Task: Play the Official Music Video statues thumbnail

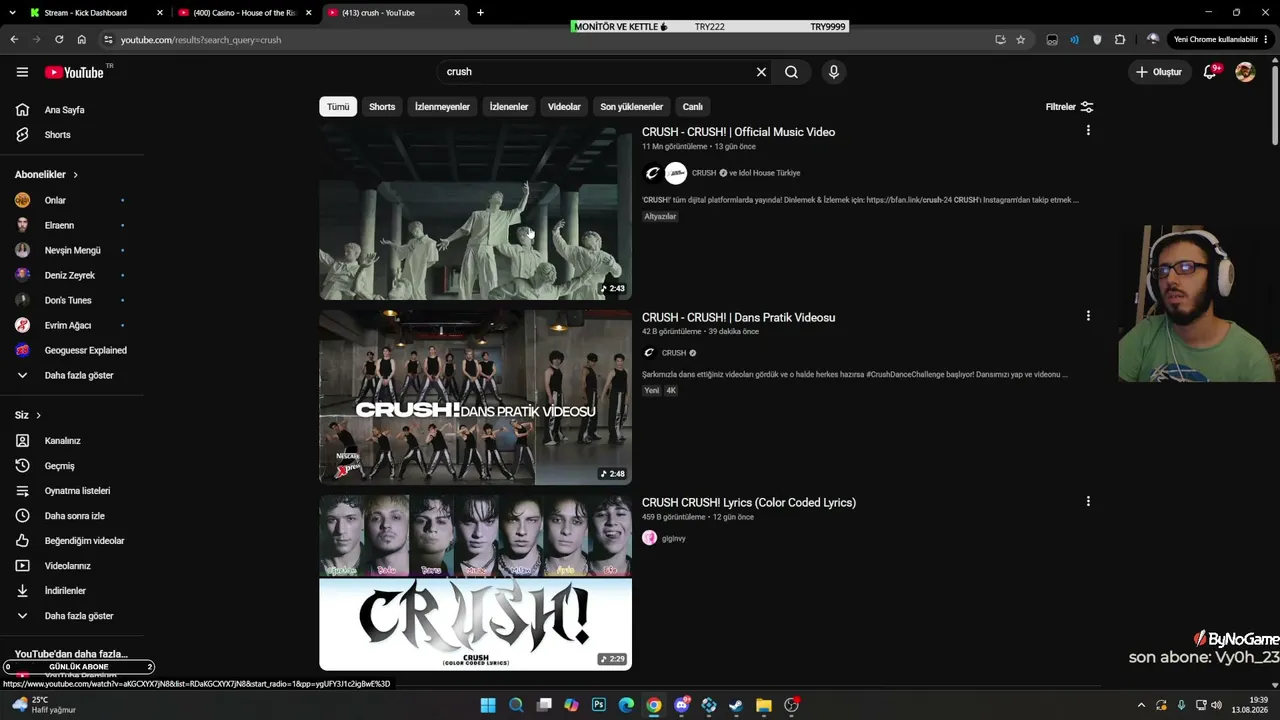Action: (475, 212)
